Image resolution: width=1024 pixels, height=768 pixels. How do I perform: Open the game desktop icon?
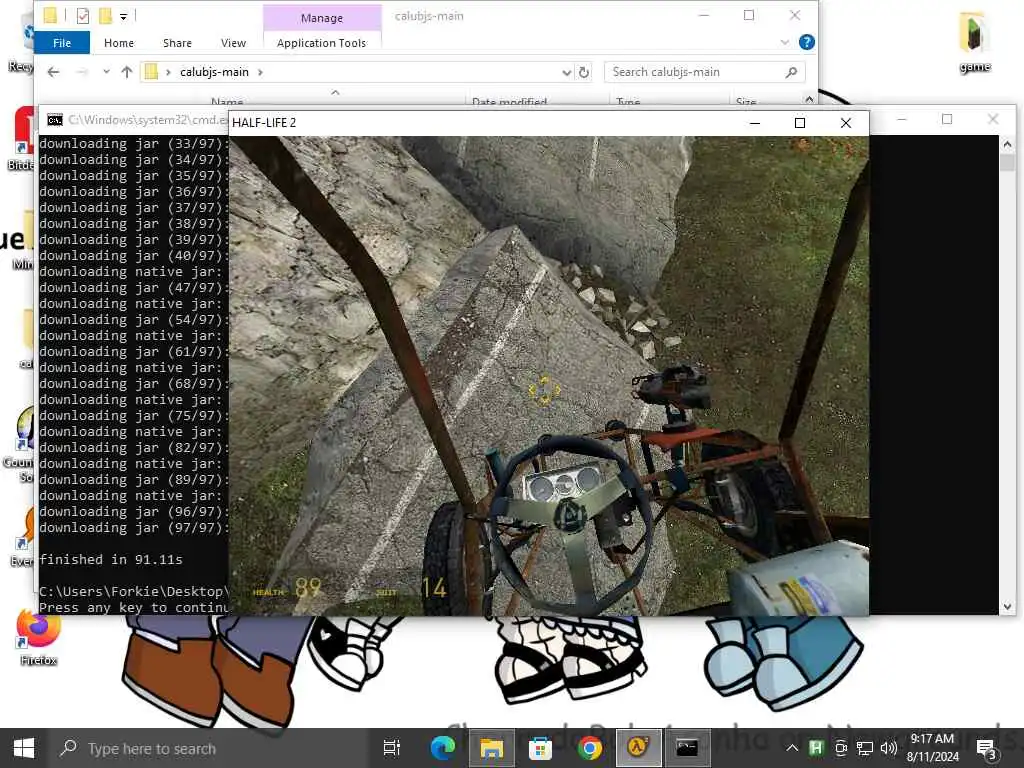[x=974, y=41]
